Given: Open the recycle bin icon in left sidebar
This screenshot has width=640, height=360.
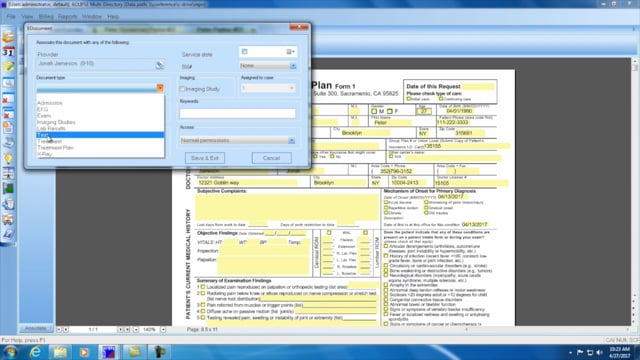Looking at the screenshot, I should click(x=8, y=204).
